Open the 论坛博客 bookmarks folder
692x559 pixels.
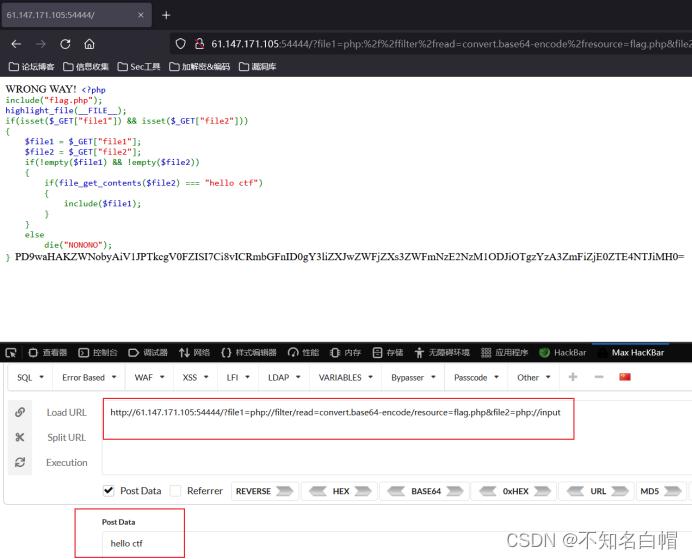[x=31, y=67]
